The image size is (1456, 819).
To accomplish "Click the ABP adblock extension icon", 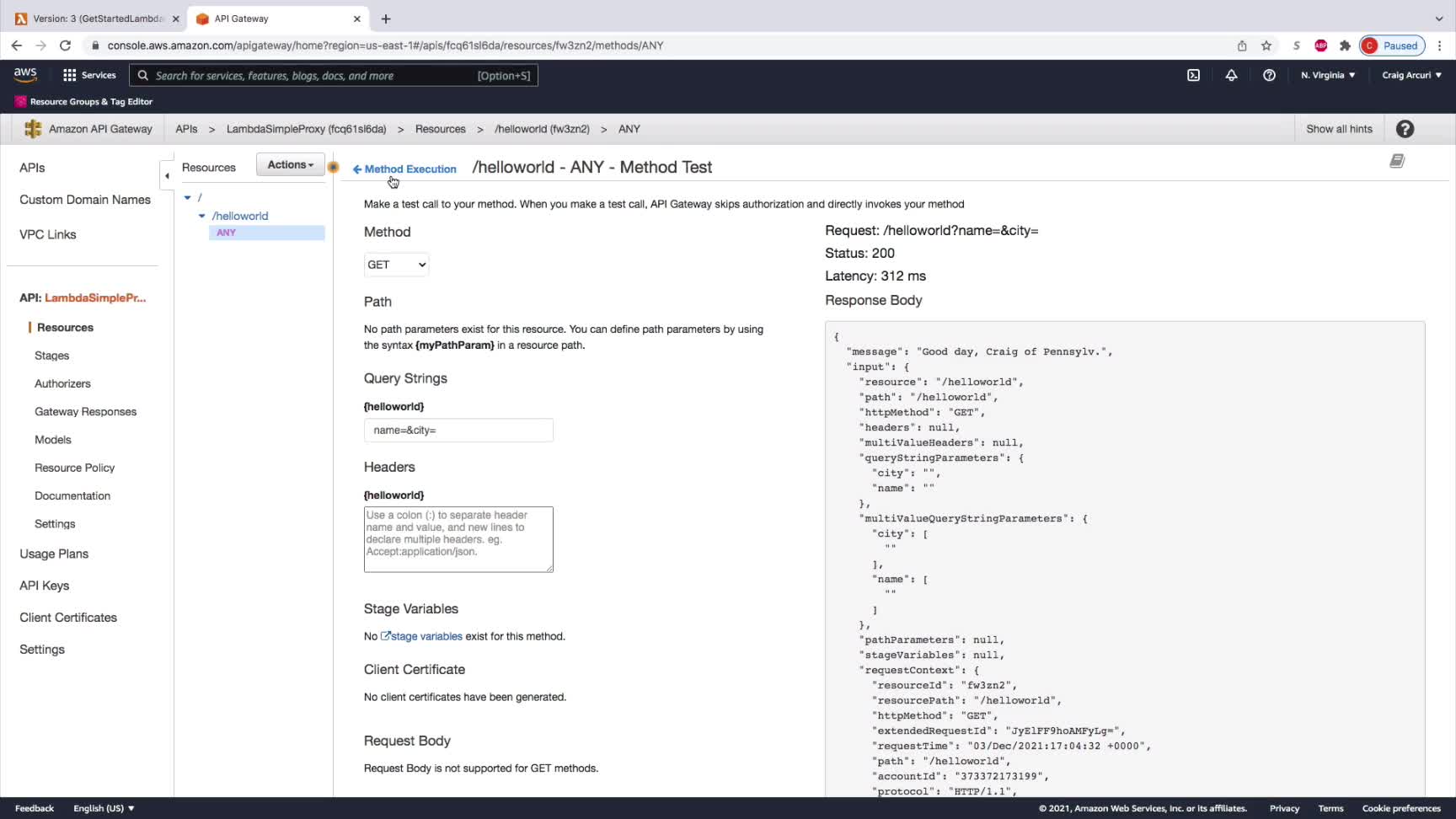I will coord(1320,45).
